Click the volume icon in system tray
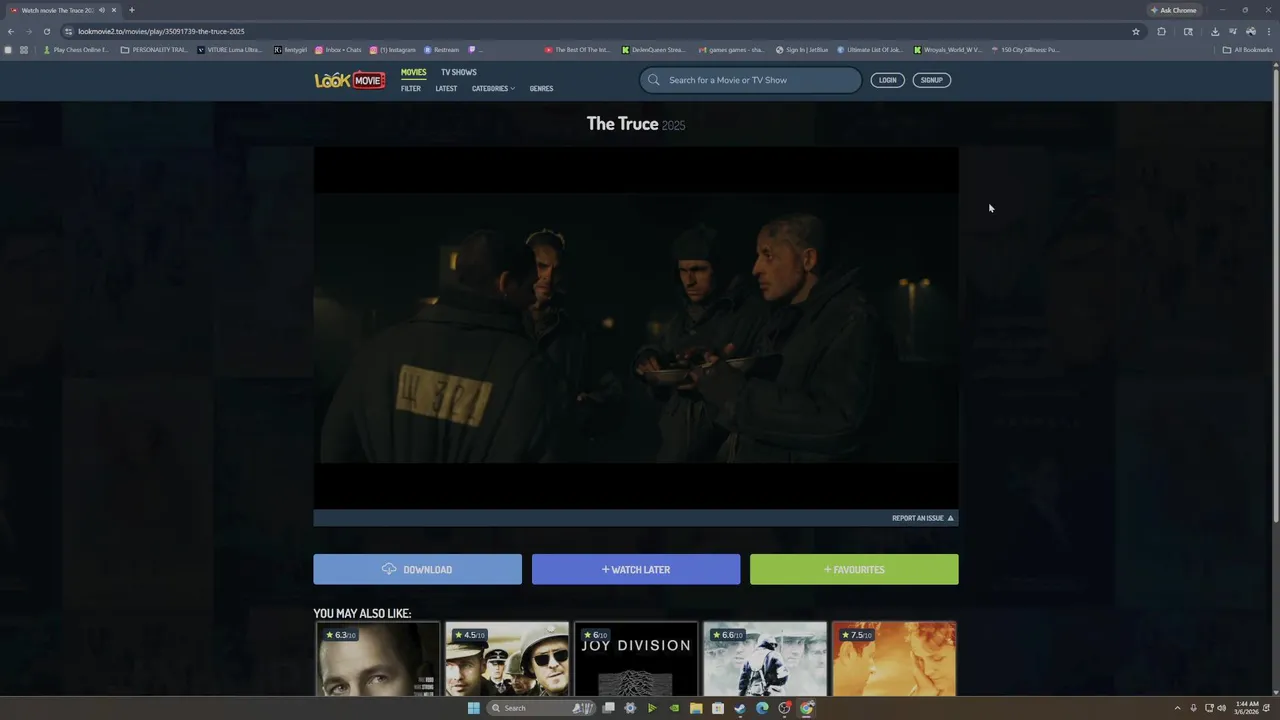This screenshot has width=1280, height=720. [1222, 708]
